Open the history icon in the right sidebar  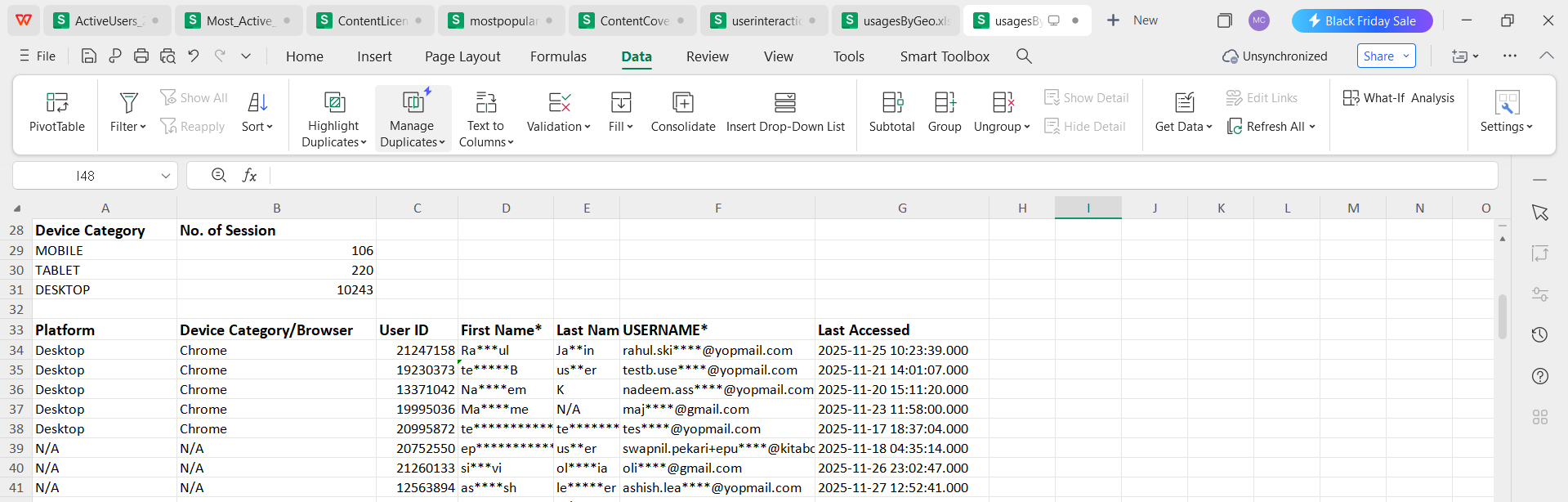pos(1539,334)
